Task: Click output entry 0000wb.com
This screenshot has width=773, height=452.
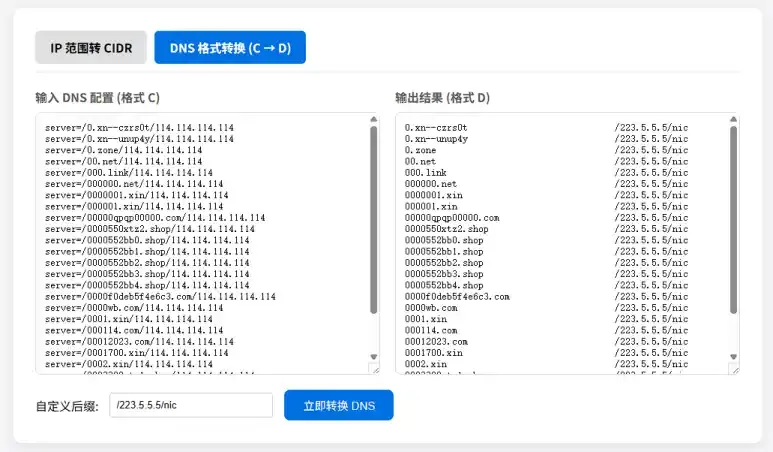Action: click(431, 308)
